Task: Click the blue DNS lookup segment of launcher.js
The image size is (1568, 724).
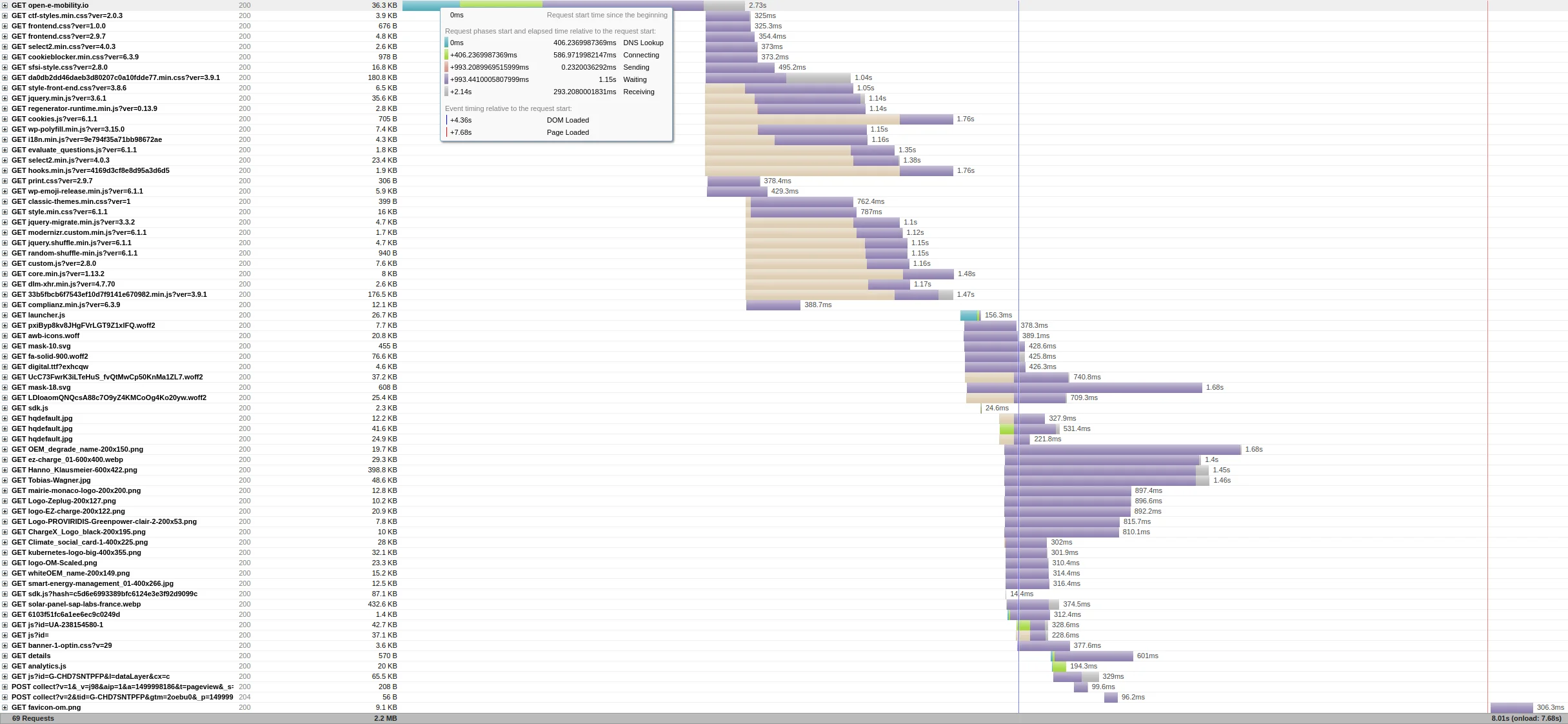Action: click(x=968, y=315)
